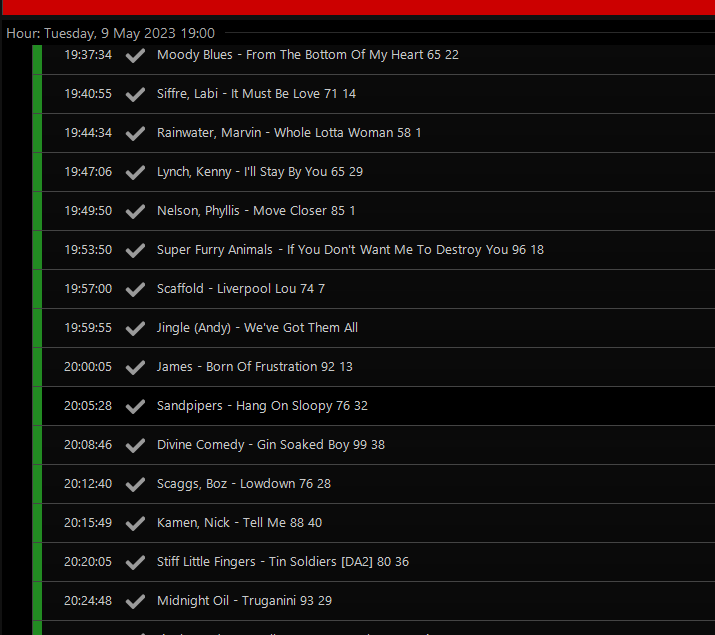This screenshot has height=635, width=715.
Task: Select Kamen, Nick - Tell Me row
Action: 374,523
